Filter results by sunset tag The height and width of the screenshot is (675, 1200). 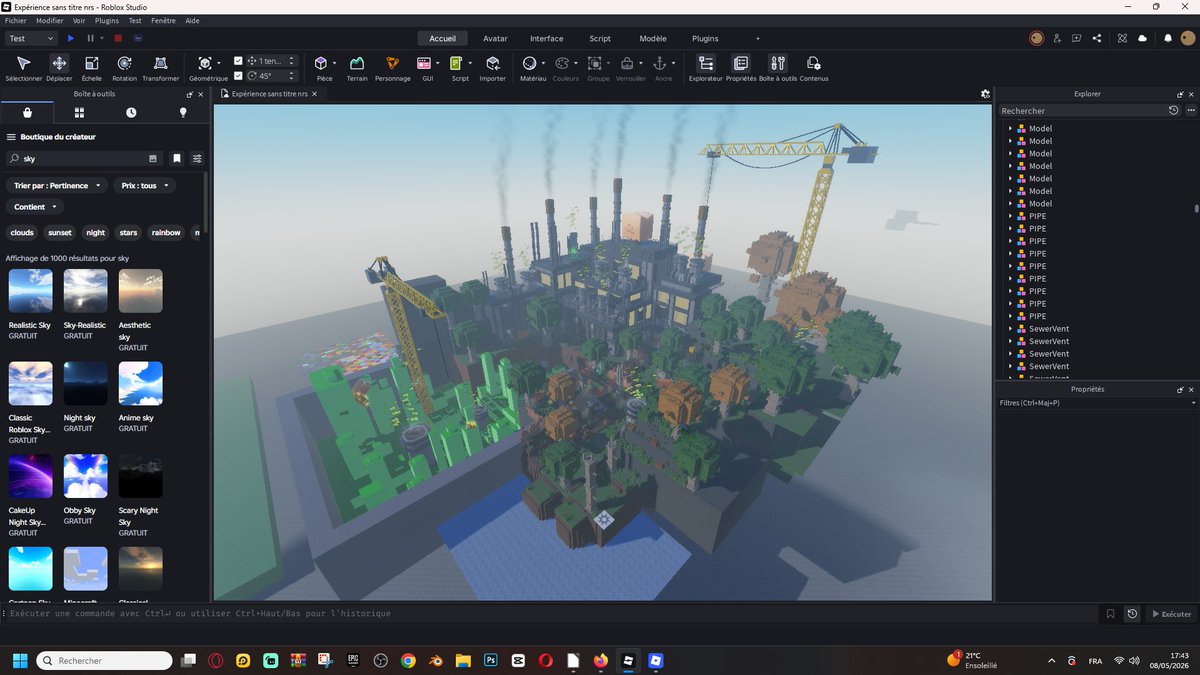60,233
